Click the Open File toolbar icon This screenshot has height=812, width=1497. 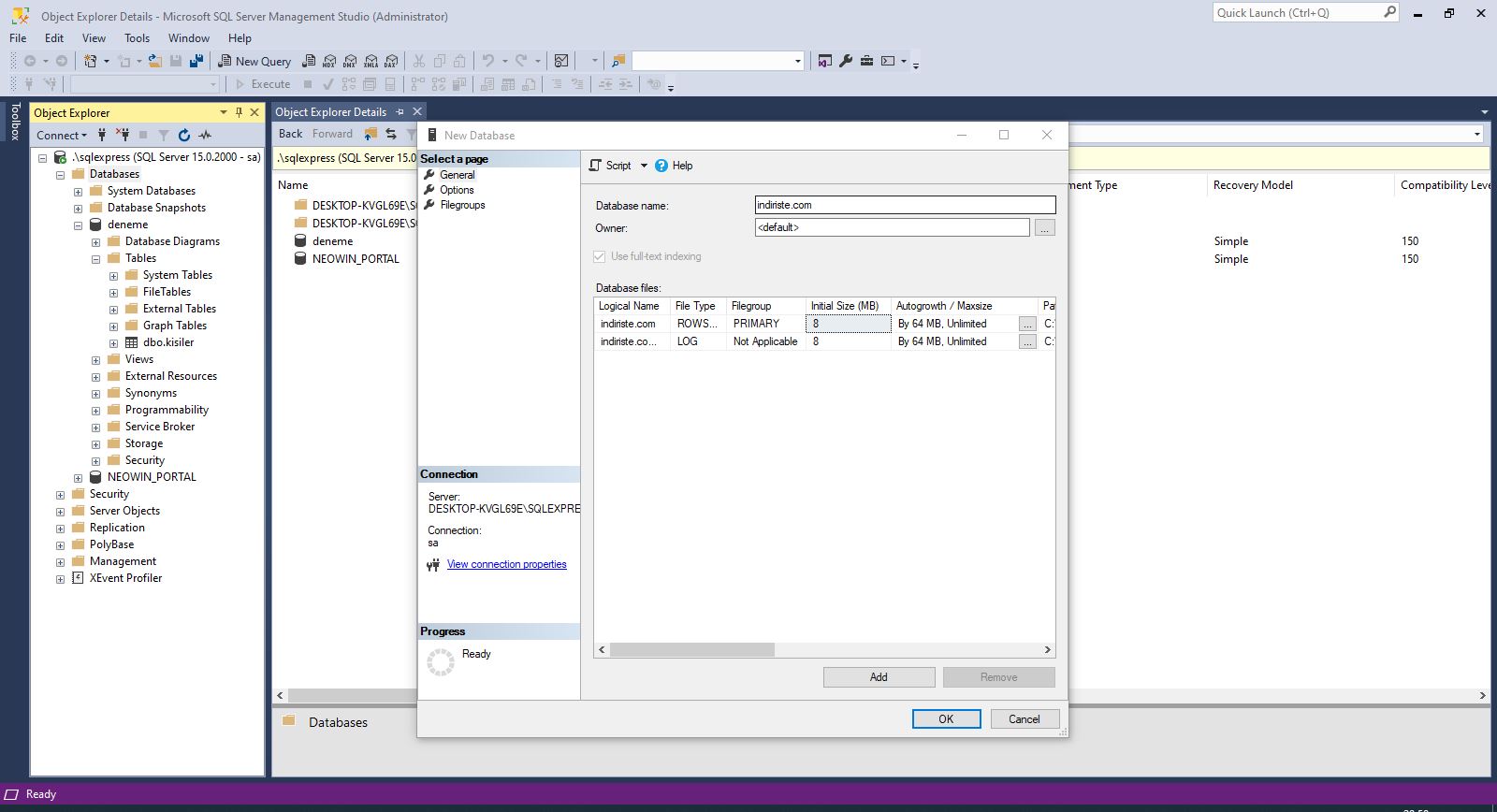tap(154, 61)
